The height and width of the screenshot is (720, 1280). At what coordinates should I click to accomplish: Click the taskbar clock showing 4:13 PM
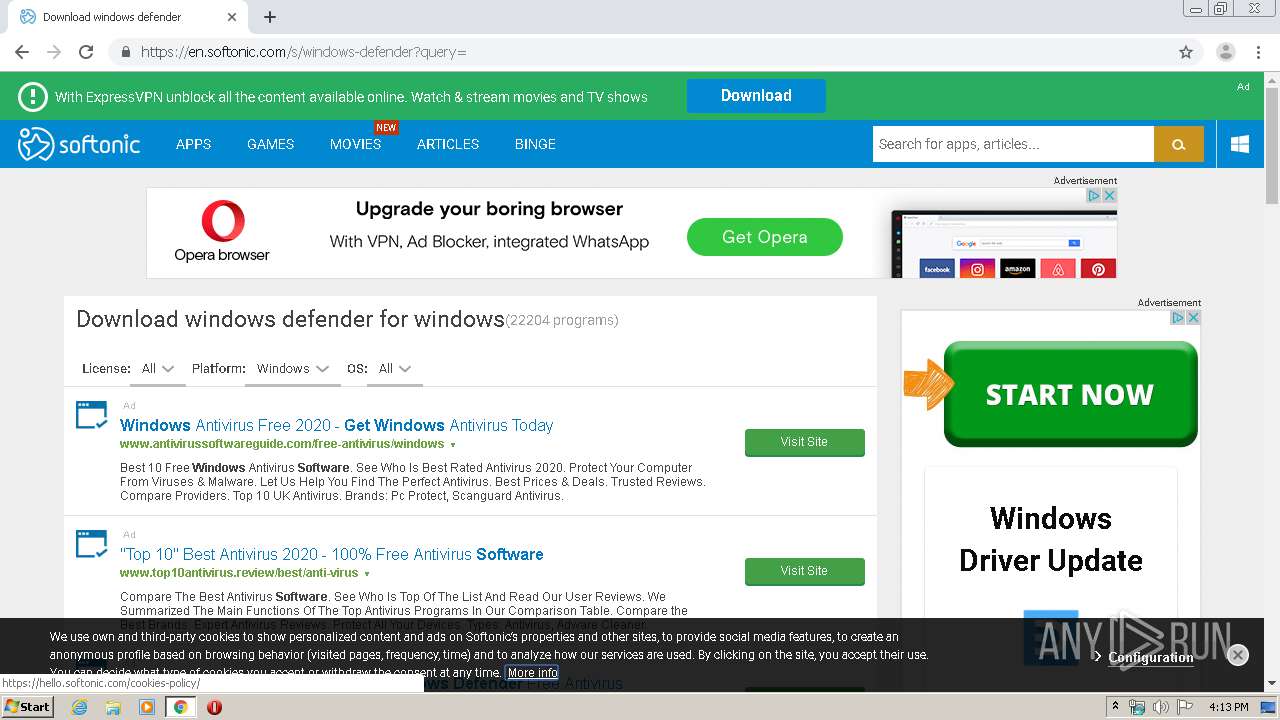1229,707
